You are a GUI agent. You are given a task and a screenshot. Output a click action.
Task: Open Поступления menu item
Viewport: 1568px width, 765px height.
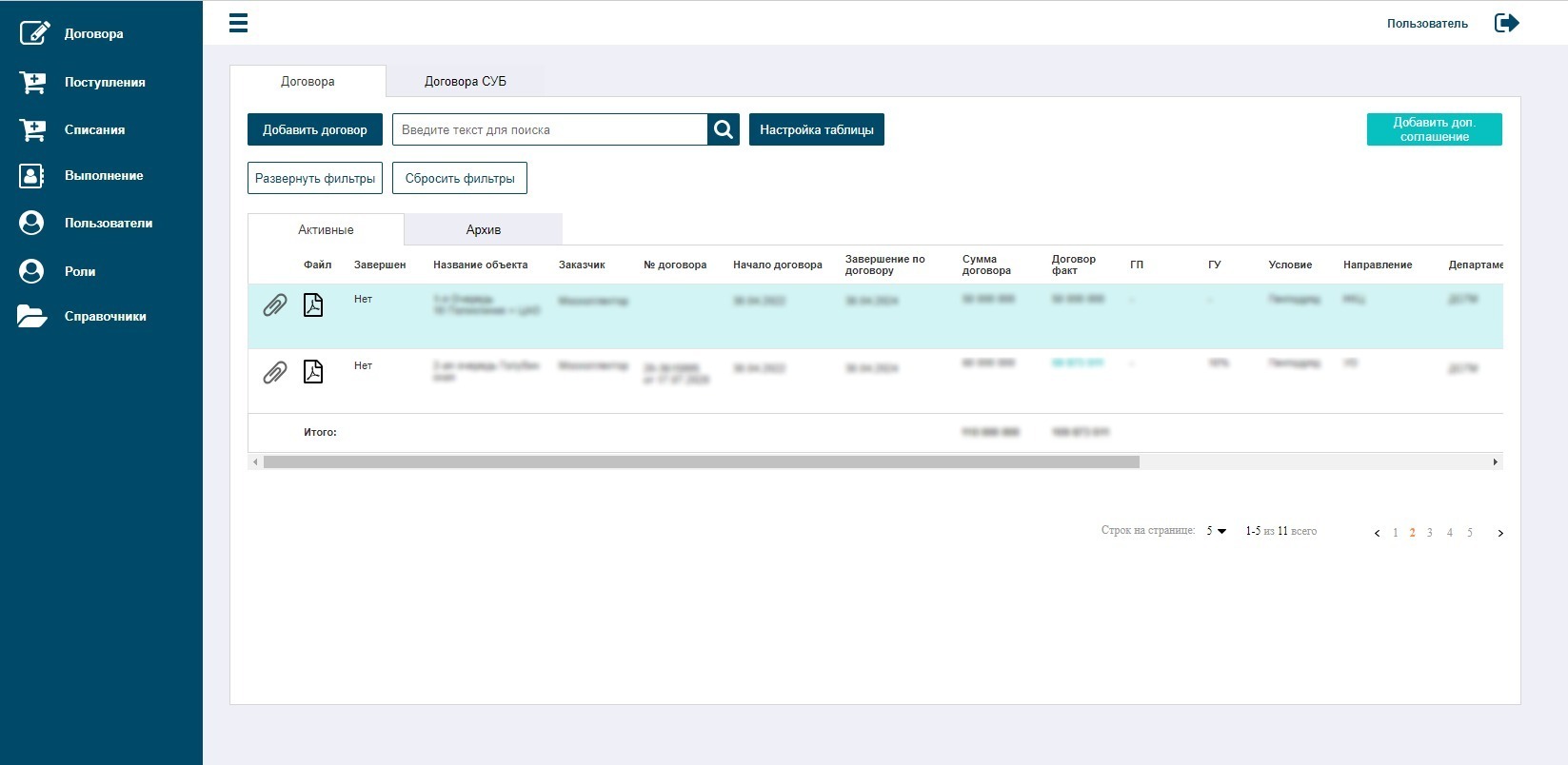(x=105, y=82)
